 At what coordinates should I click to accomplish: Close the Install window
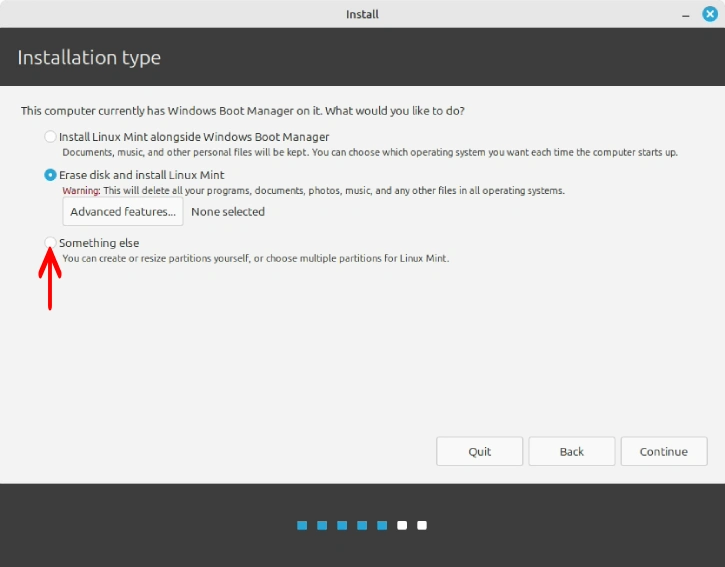pyautogui.click(x=710, y=14)
